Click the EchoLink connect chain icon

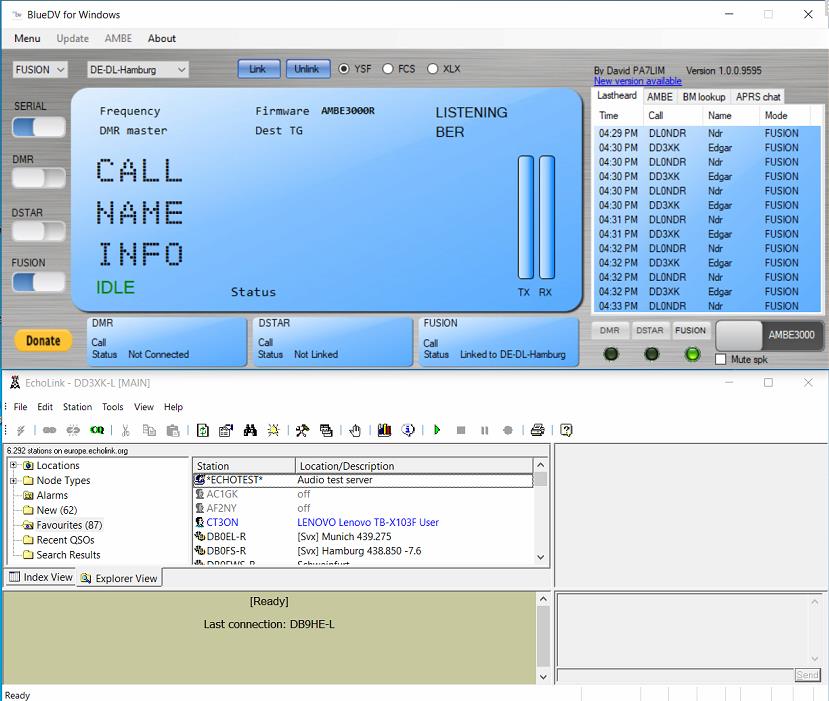pyautogui.click(x=49, y=430)
